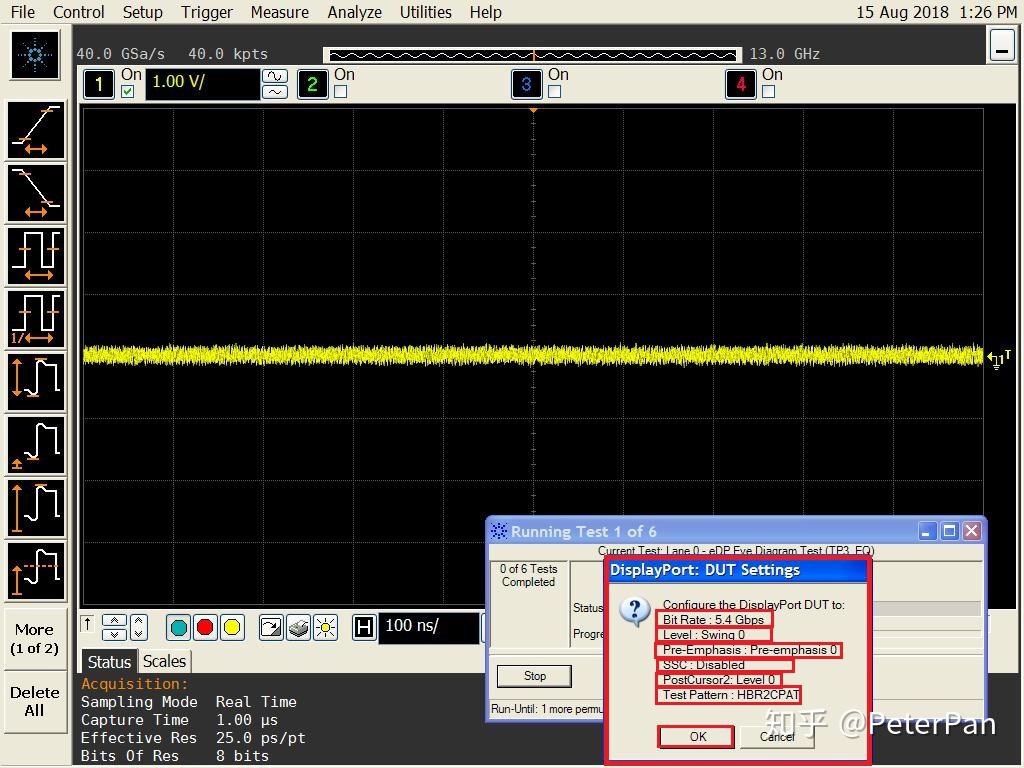The width and height of the screenshot is (1024, 768).
Task: Expand measurements with More (1 of 2)
Action: [x=35, y=639]
